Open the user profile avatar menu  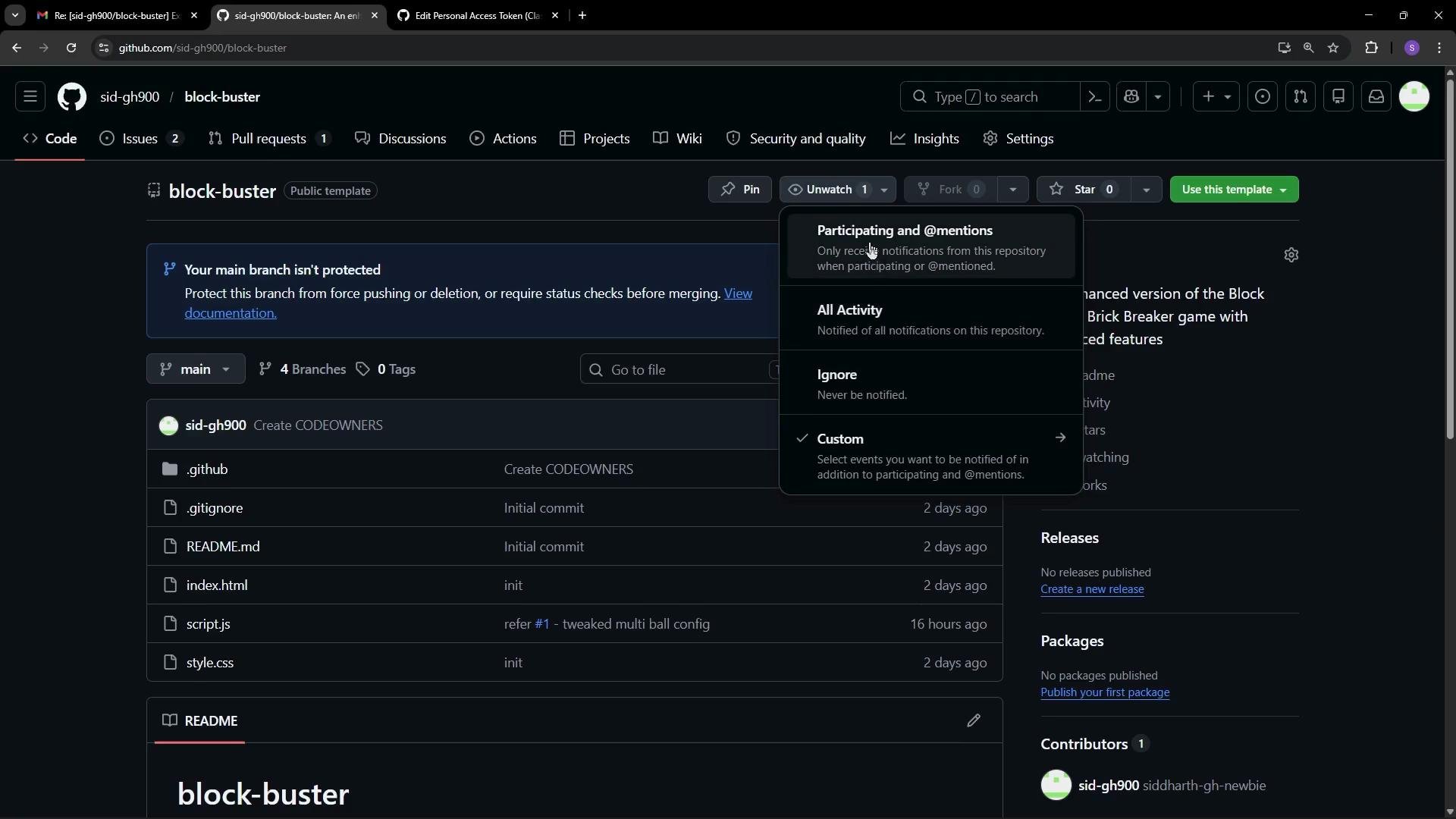1414,97
